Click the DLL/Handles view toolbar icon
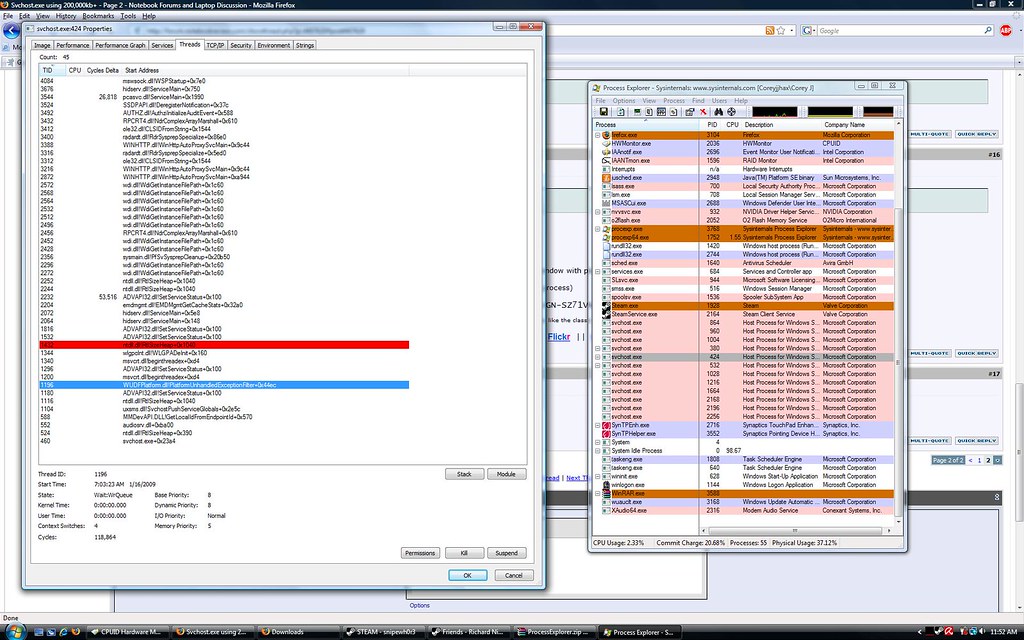 point(673,112)
